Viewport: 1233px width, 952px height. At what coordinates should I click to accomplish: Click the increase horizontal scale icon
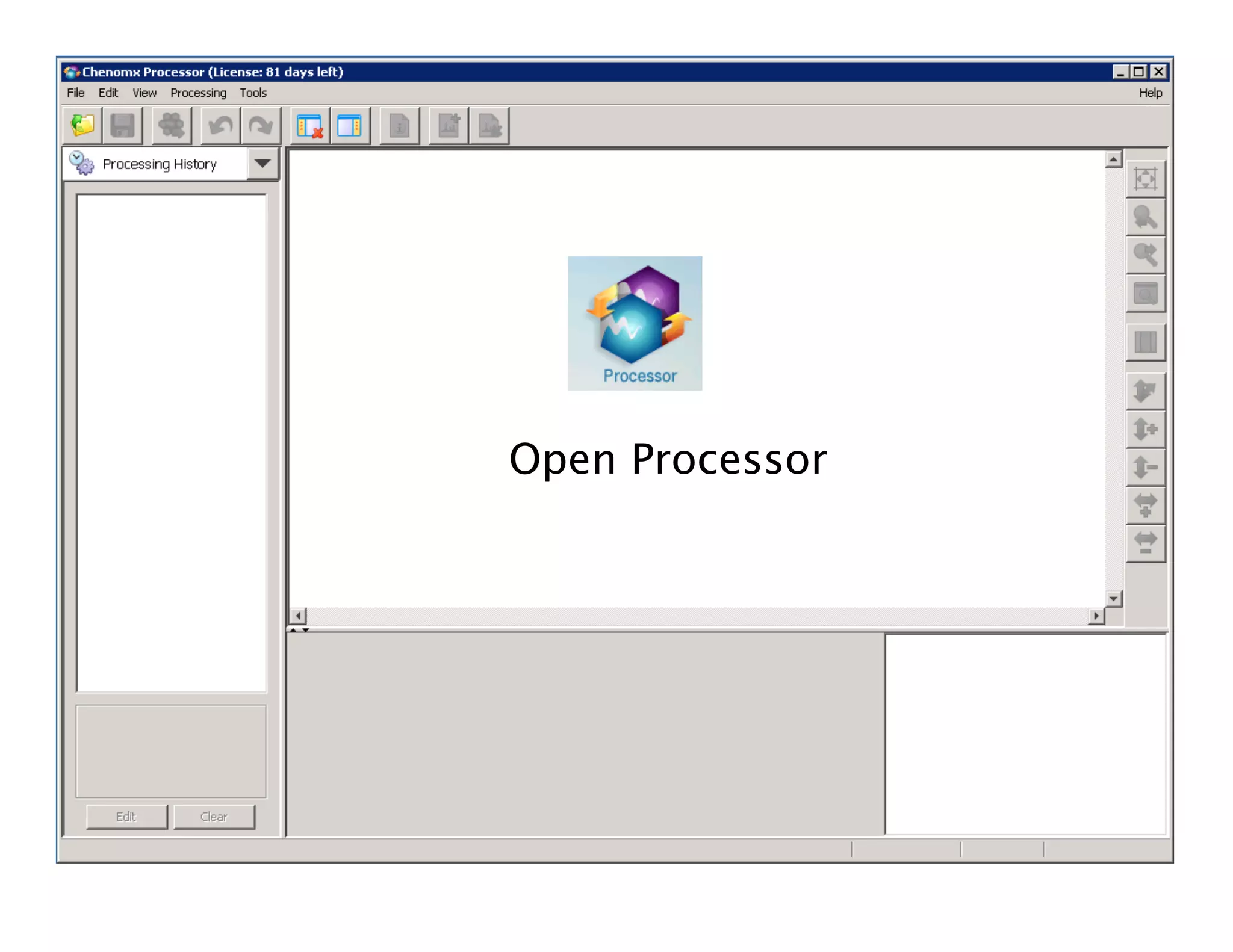(x=1145, y=505)
